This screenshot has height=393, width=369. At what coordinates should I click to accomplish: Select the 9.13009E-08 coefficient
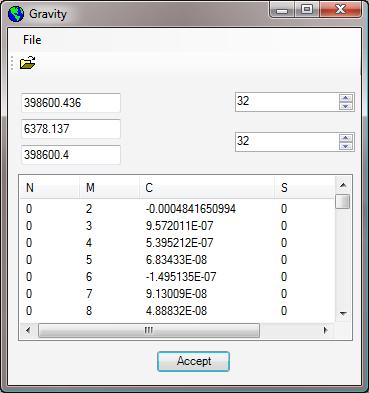(x=176, y=294)
